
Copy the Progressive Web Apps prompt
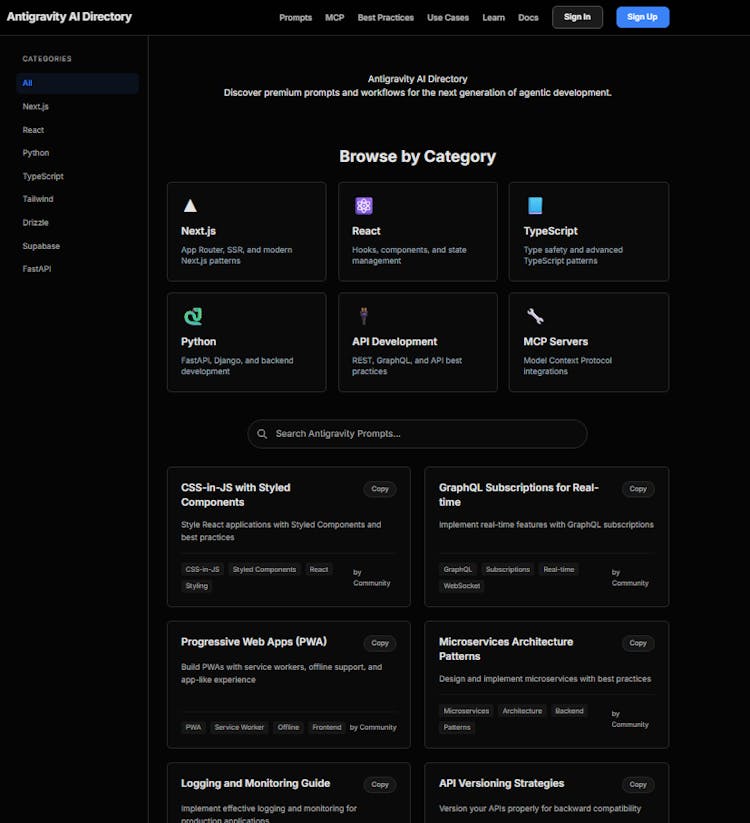tap(380, 643)
